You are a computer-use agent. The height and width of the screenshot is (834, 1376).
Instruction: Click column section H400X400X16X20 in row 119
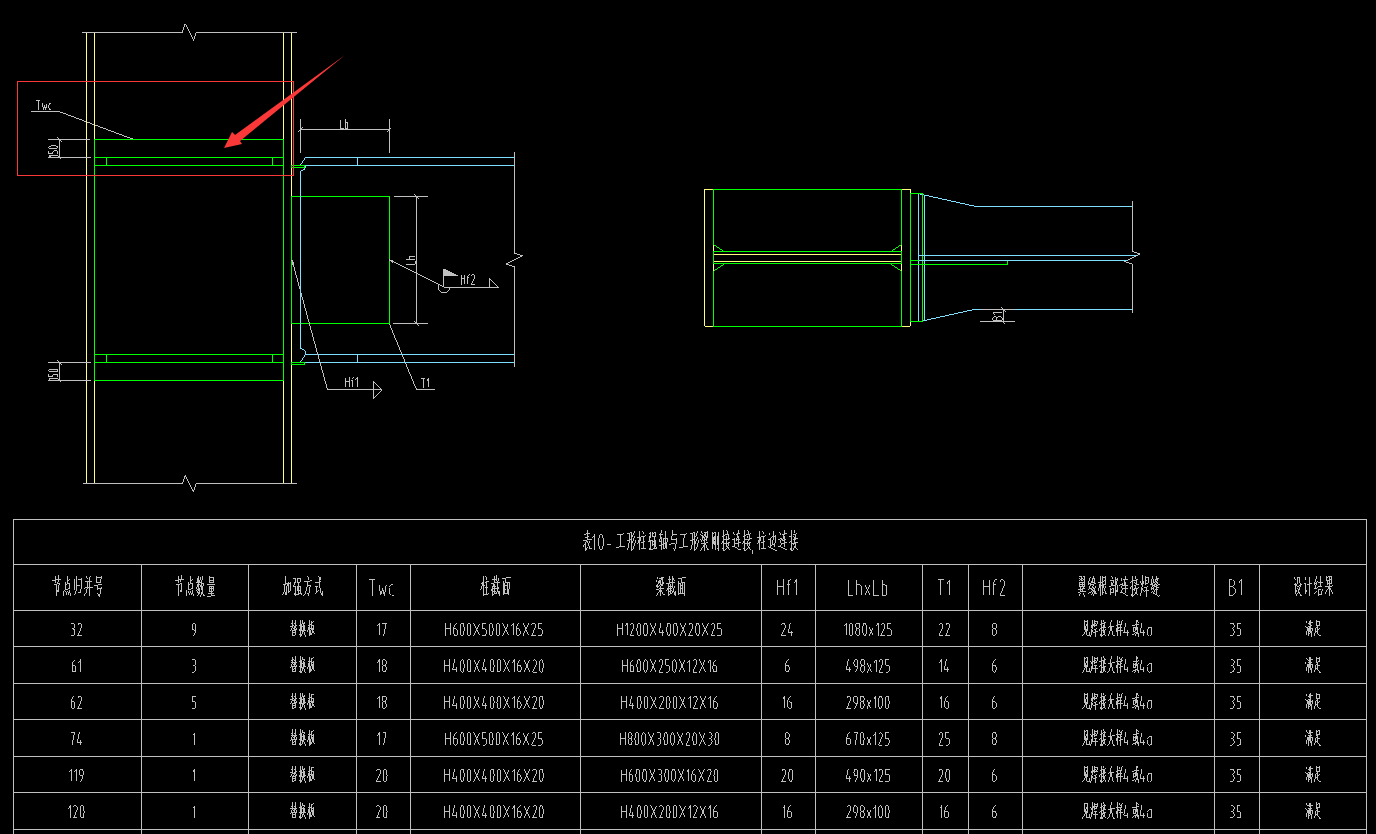click(x=494, y=775)
